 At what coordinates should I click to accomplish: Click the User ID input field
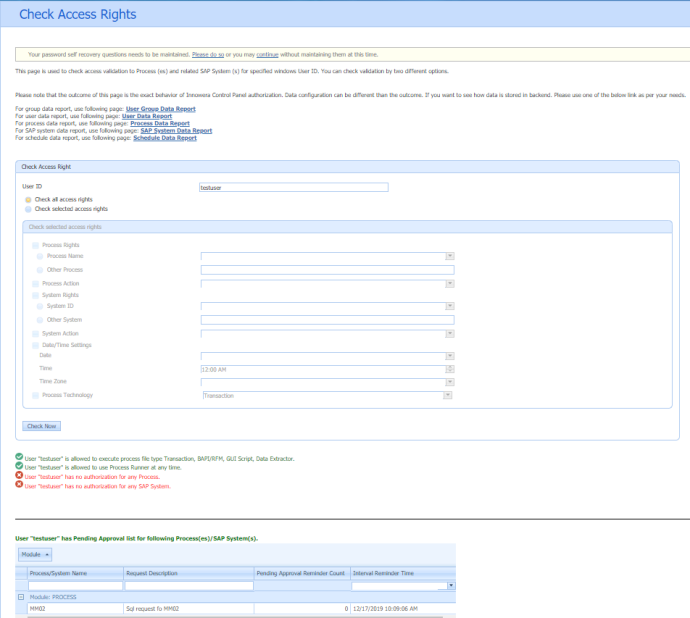pyautogui.click(x=294, y=188)
